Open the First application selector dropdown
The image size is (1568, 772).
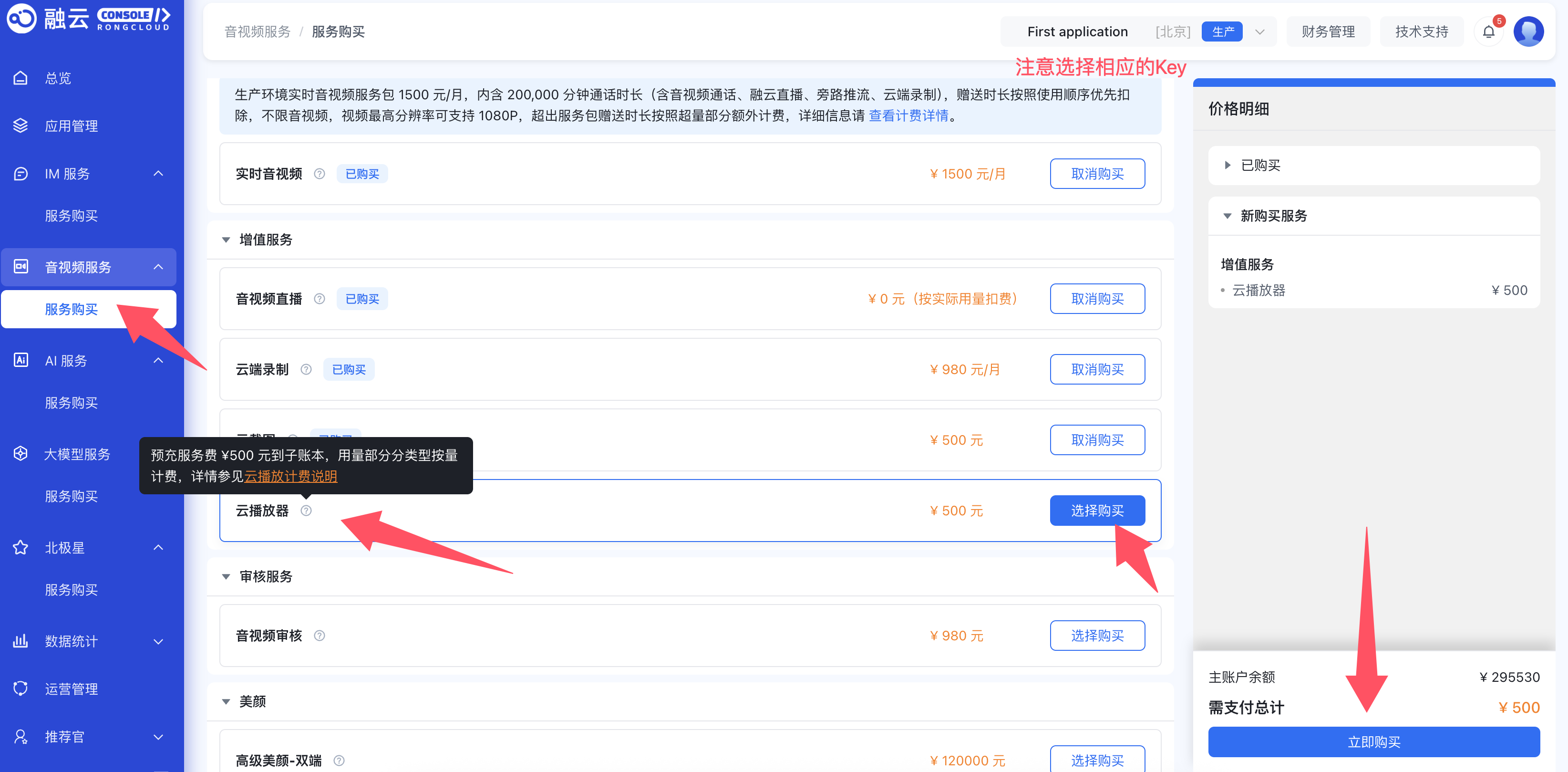pos(1138,31)
